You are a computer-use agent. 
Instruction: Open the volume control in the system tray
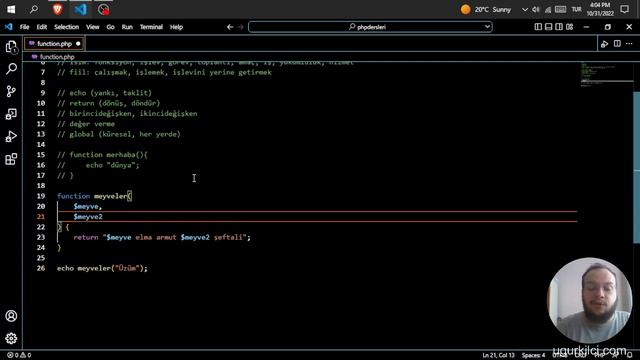coord(536,9)
